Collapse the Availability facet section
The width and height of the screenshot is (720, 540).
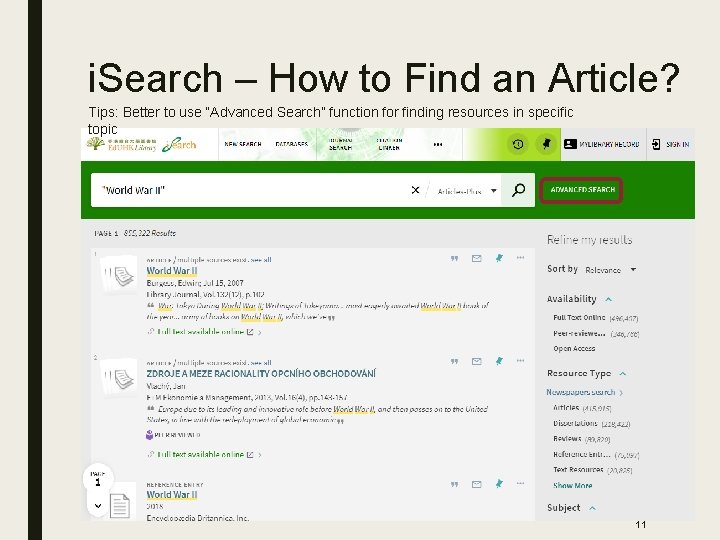(609, 299)
